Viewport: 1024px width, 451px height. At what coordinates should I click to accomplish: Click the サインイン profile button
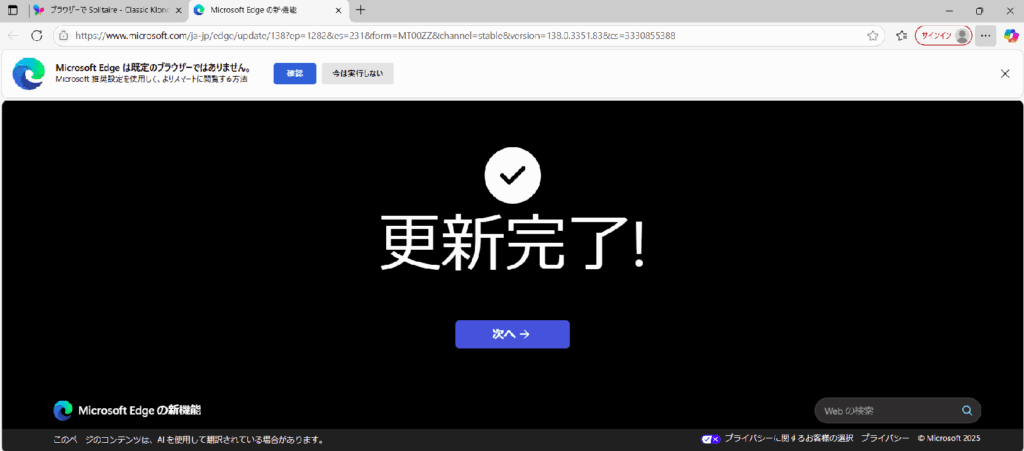943,35
